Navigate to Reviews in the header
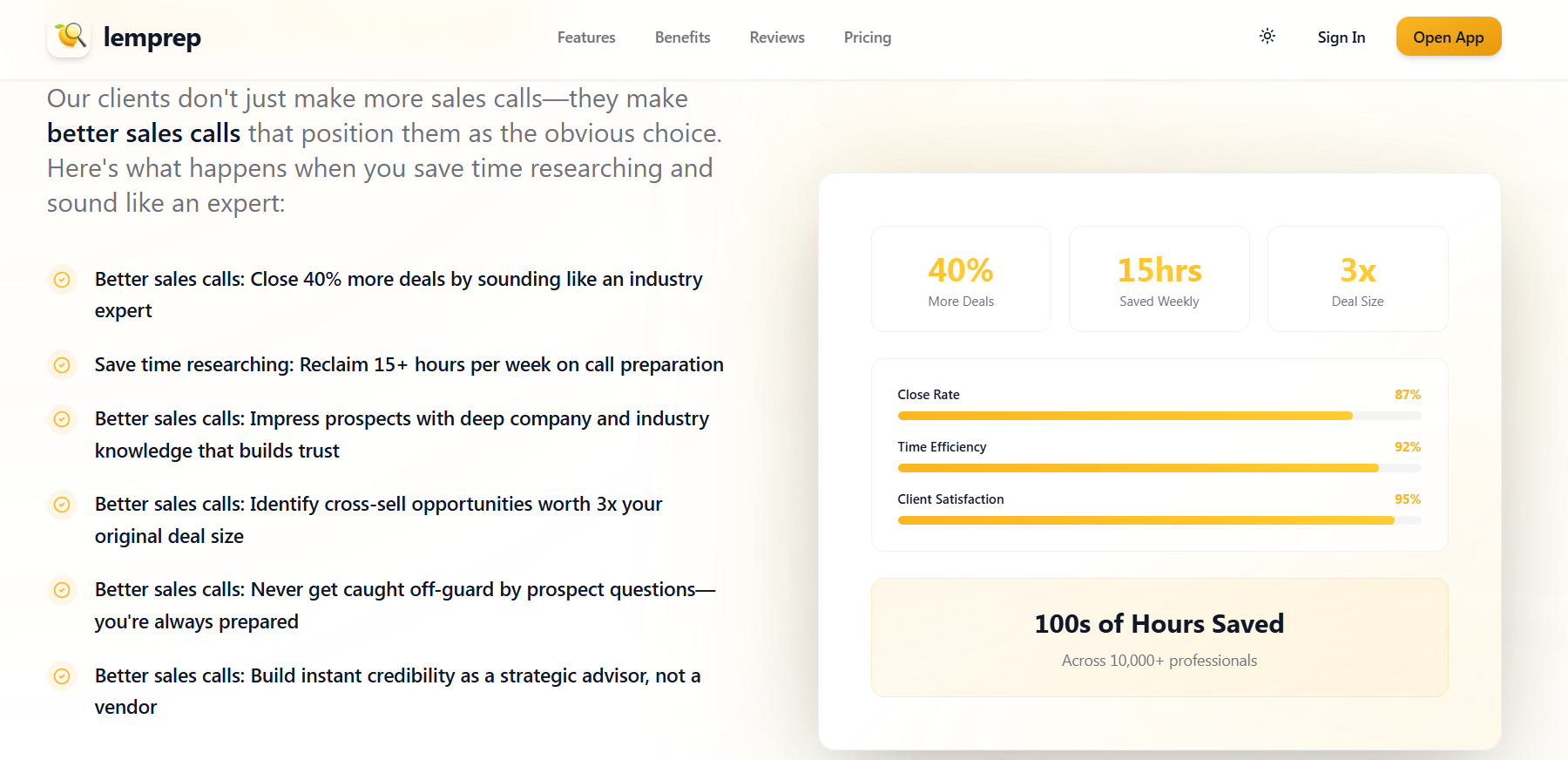Screen dimensions: 1568x760 [x=777, y=37]
